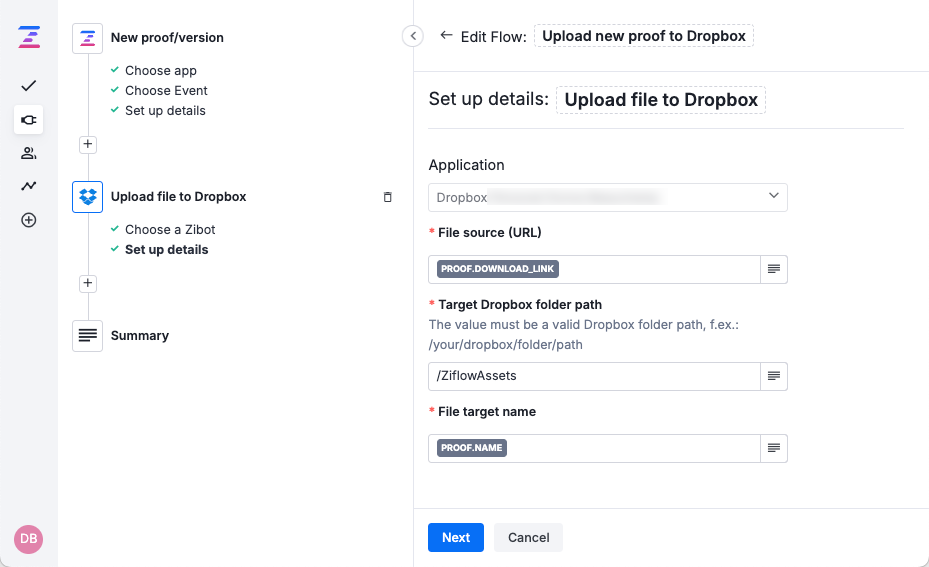Image resolution: width=929 pixels, height=567 pixels.
Task: Select the New proof/version step title
Action: [x=167, y=38]
